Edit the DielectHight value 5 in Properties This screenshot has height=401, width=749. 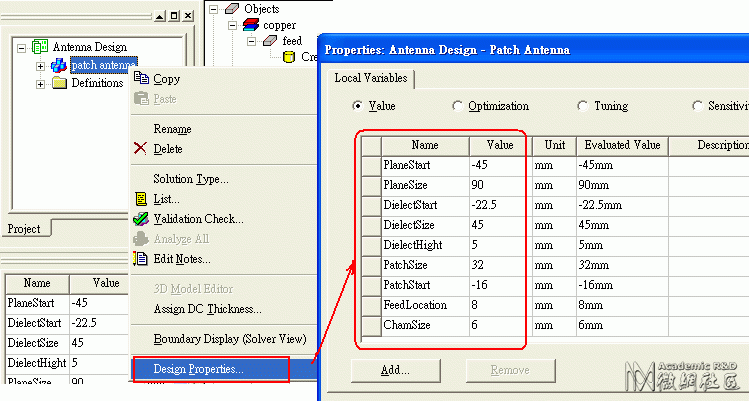tap(501, 246)
